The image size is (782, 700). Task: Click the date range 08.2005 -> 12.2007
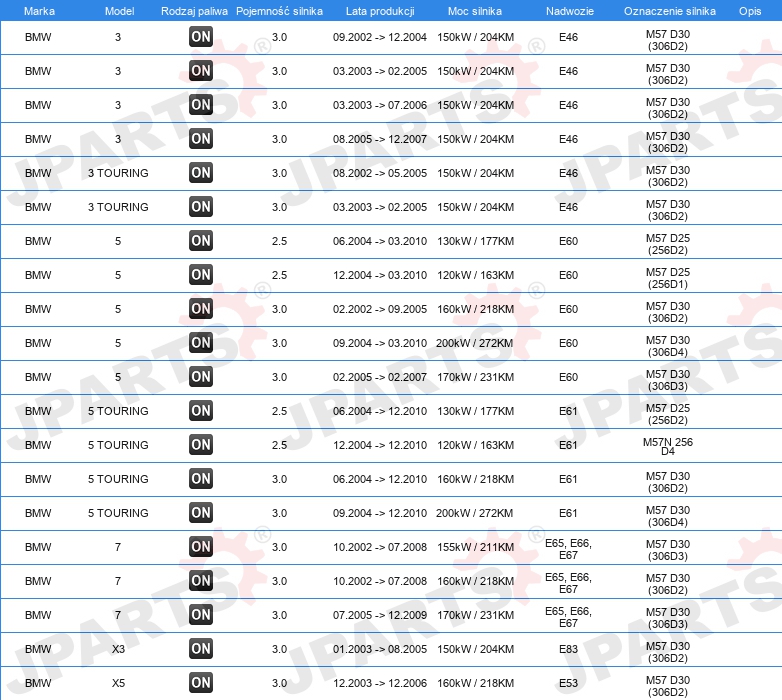point(380,139)
